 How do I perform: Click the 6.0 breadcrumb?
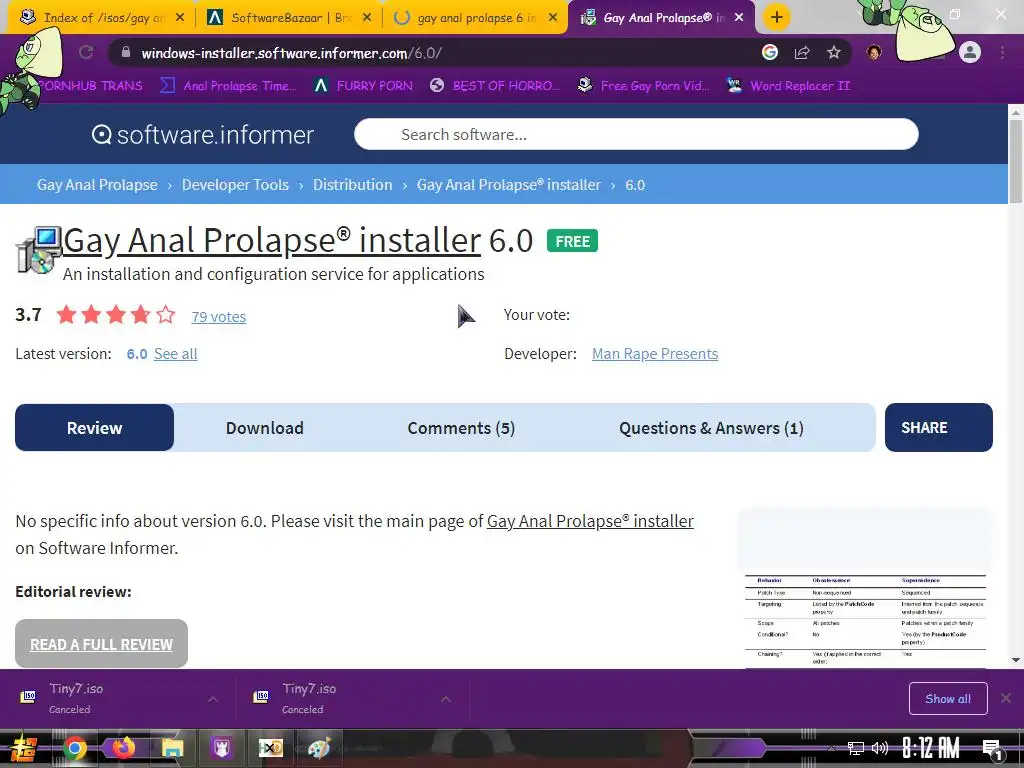coord(635,185)
